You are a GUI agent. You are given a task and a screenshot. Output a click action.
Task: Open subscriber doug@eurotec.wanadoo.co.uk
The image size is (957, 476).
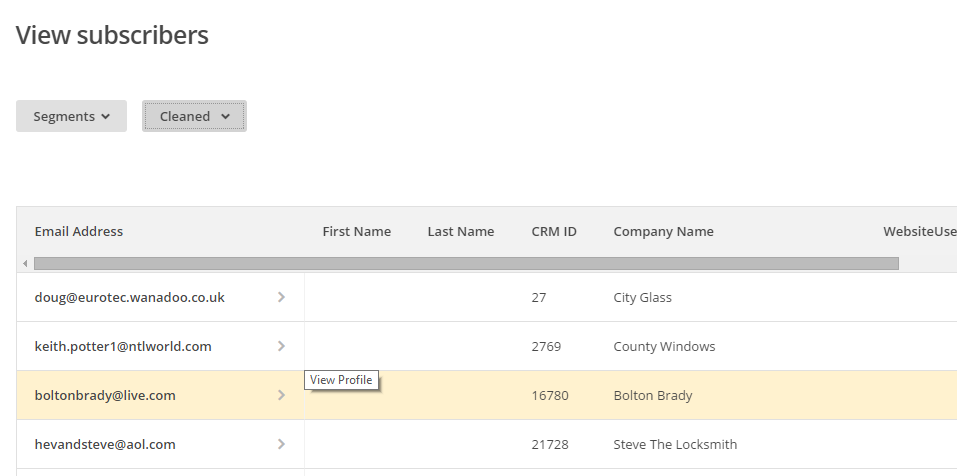pyautogui.click(x=129, y=297)
